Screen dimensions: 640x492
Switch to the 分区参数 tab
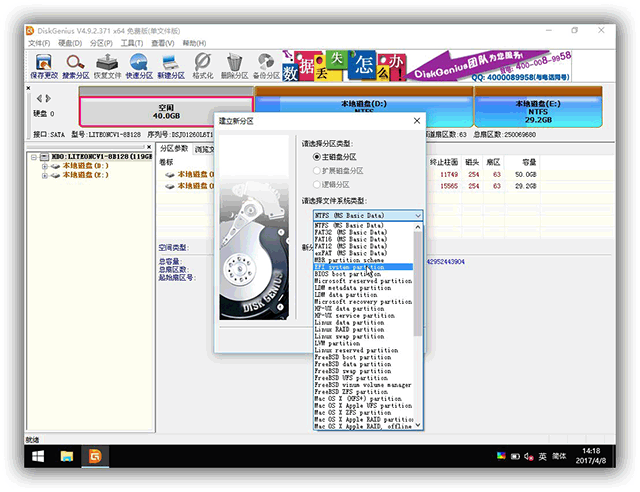coord(174,148)
